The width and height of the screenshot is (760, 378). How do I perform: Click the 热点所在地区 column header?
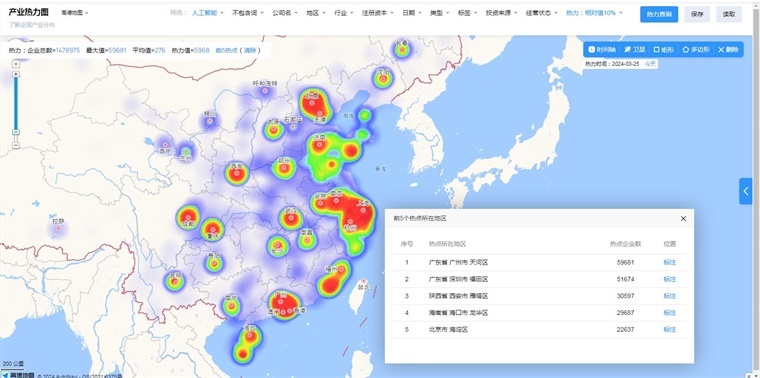[447, 244]
